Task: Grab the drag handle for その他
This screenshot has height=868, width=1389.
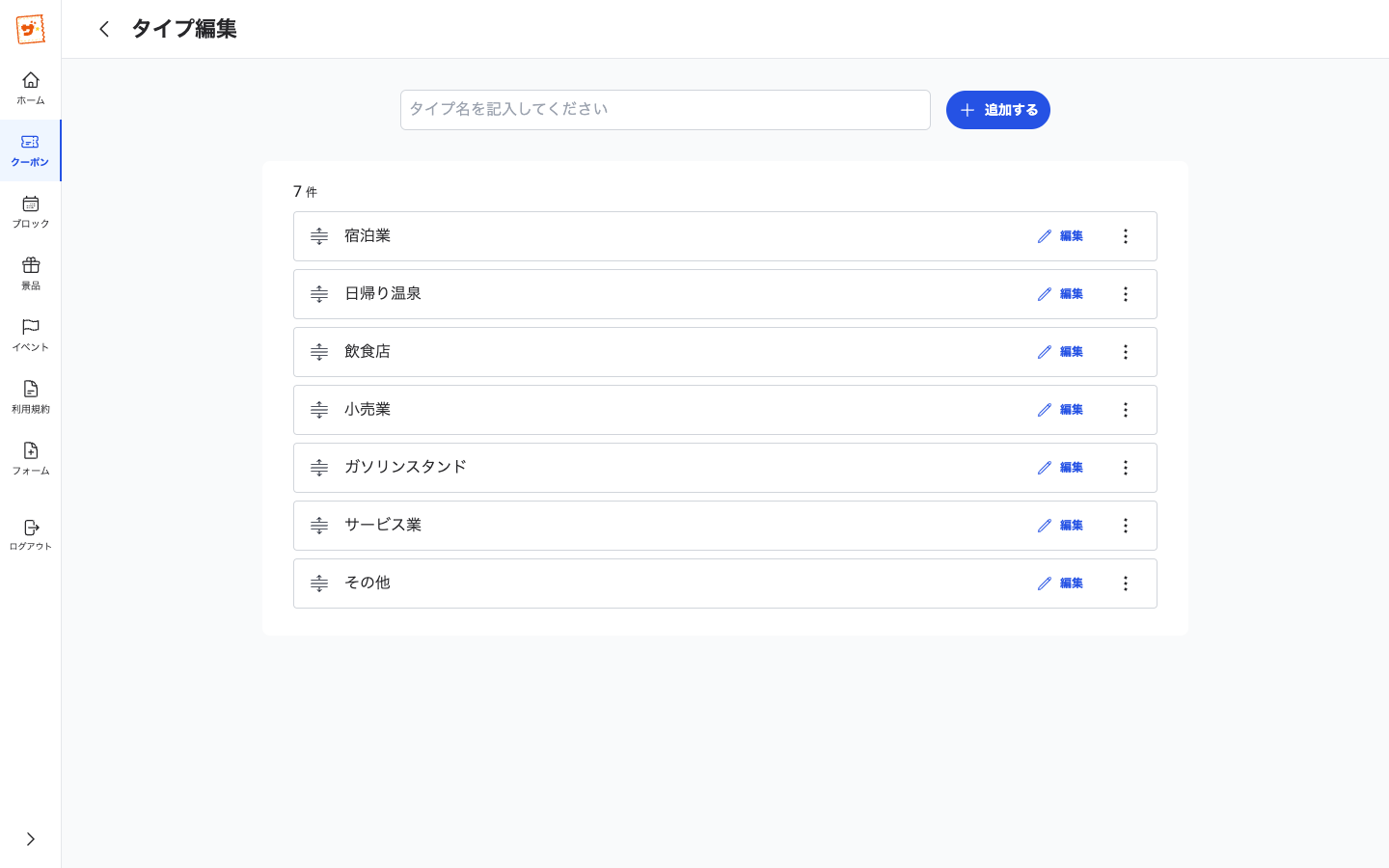Action: (x=319, y=583)
